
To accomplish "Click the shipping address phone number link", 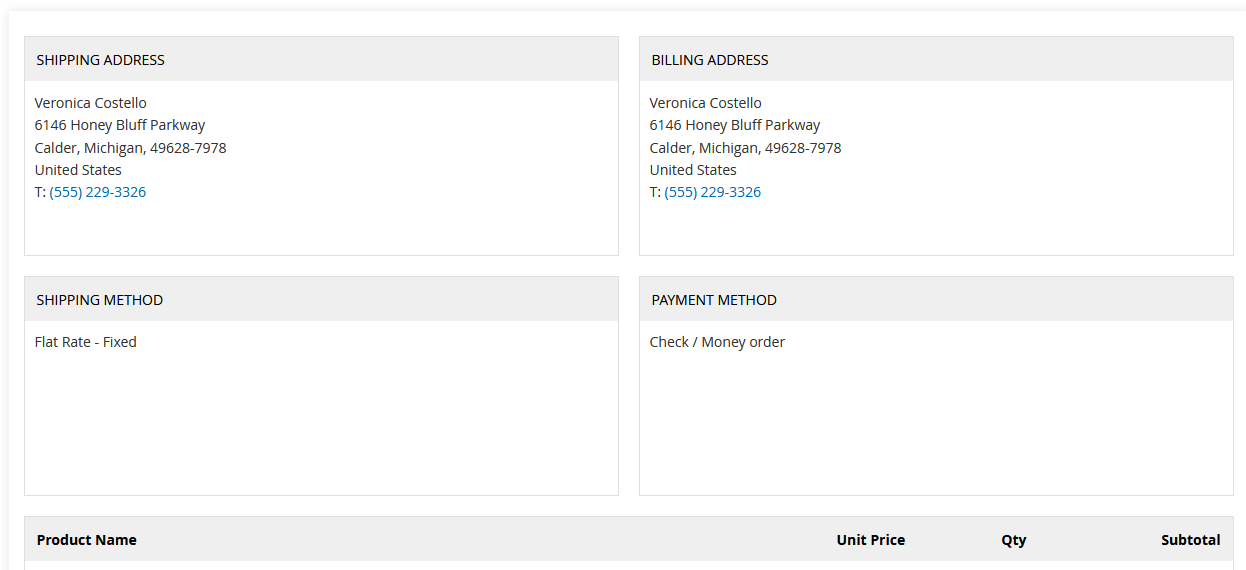I will tap(97, 192).
